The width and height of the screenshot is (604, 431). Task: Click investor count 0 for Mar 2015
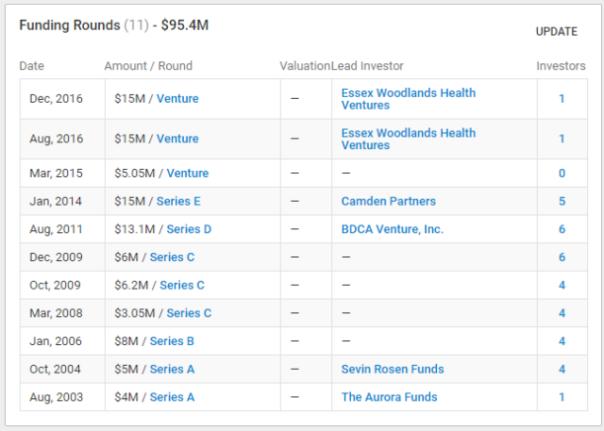pos(562,173)
